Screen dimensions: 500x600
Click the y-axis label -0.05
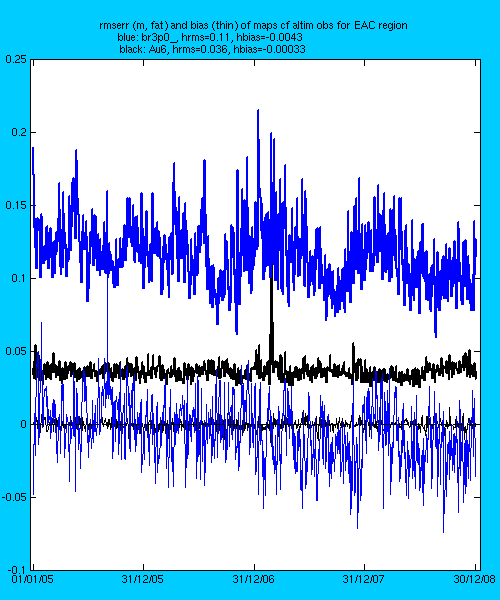[14, 497]
